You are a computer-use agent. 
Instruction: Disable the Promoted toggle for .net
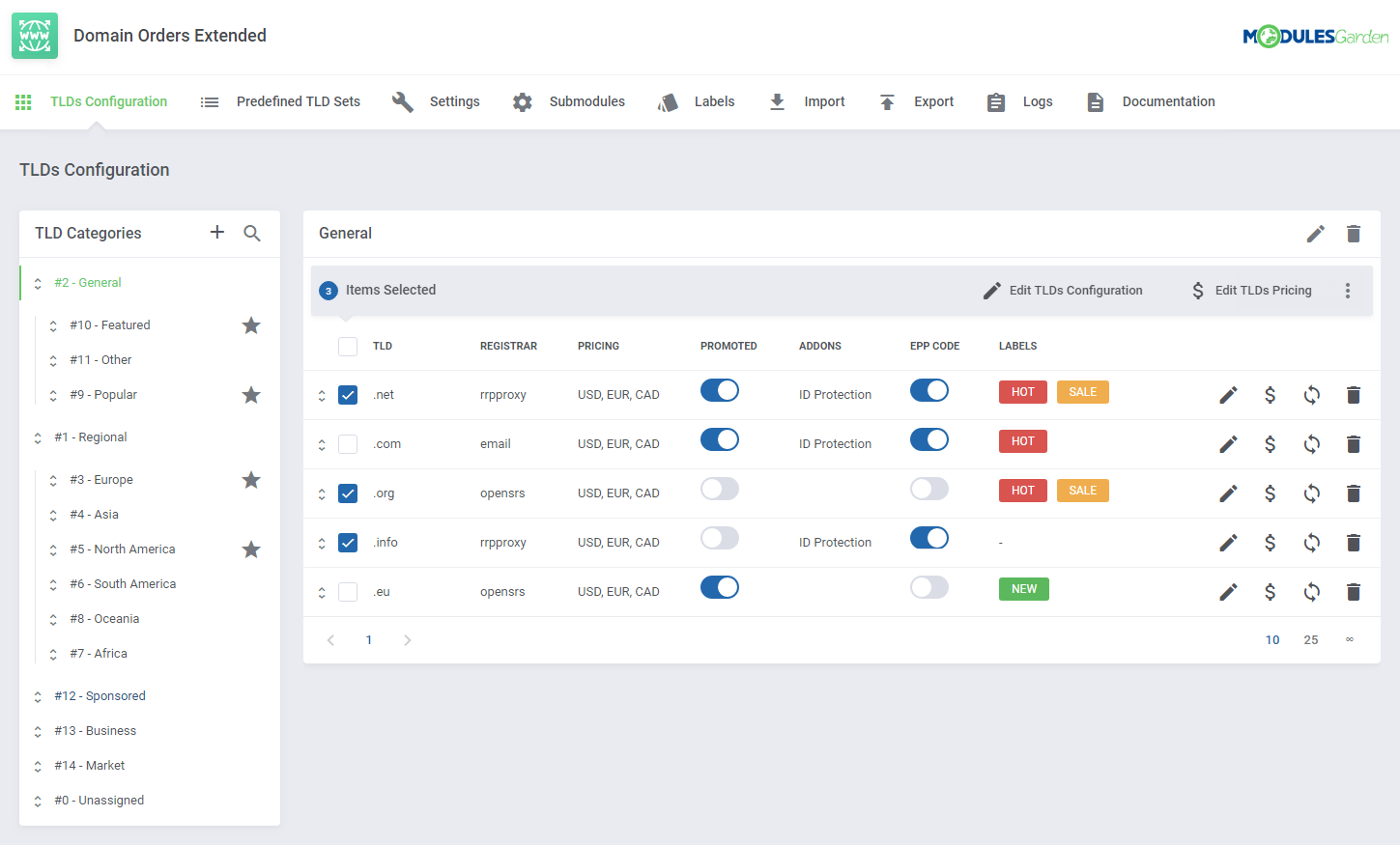point(720,390)
